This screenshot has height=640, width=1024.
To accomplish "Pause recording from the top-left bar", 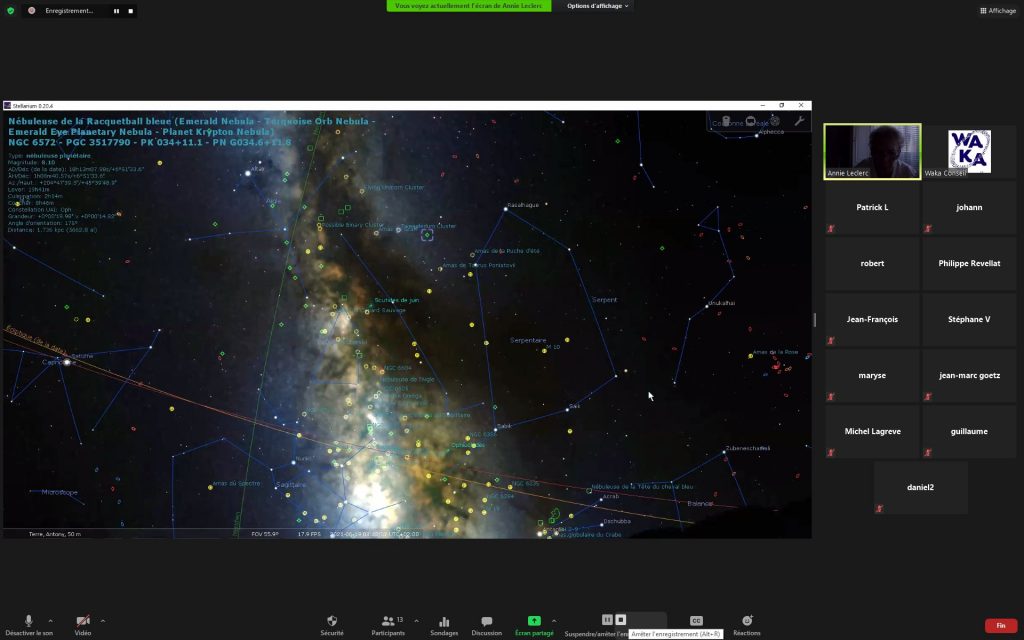I will tap(117, 11).
